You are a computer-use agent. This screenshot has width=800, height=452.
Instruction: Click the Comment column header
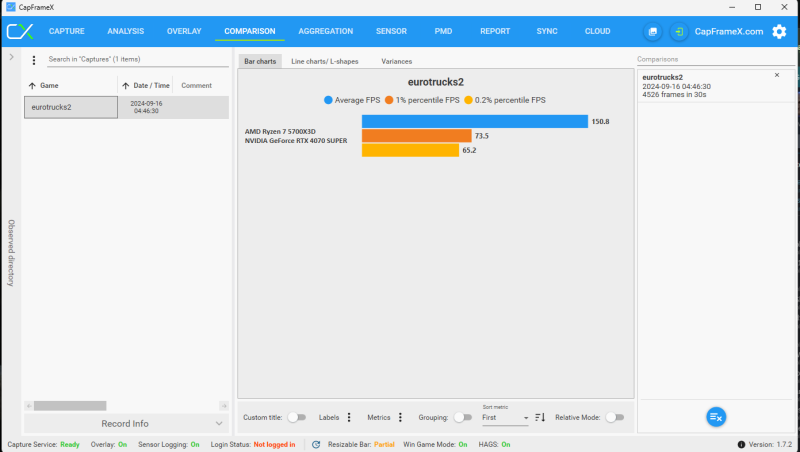click(x=196, y=86)
